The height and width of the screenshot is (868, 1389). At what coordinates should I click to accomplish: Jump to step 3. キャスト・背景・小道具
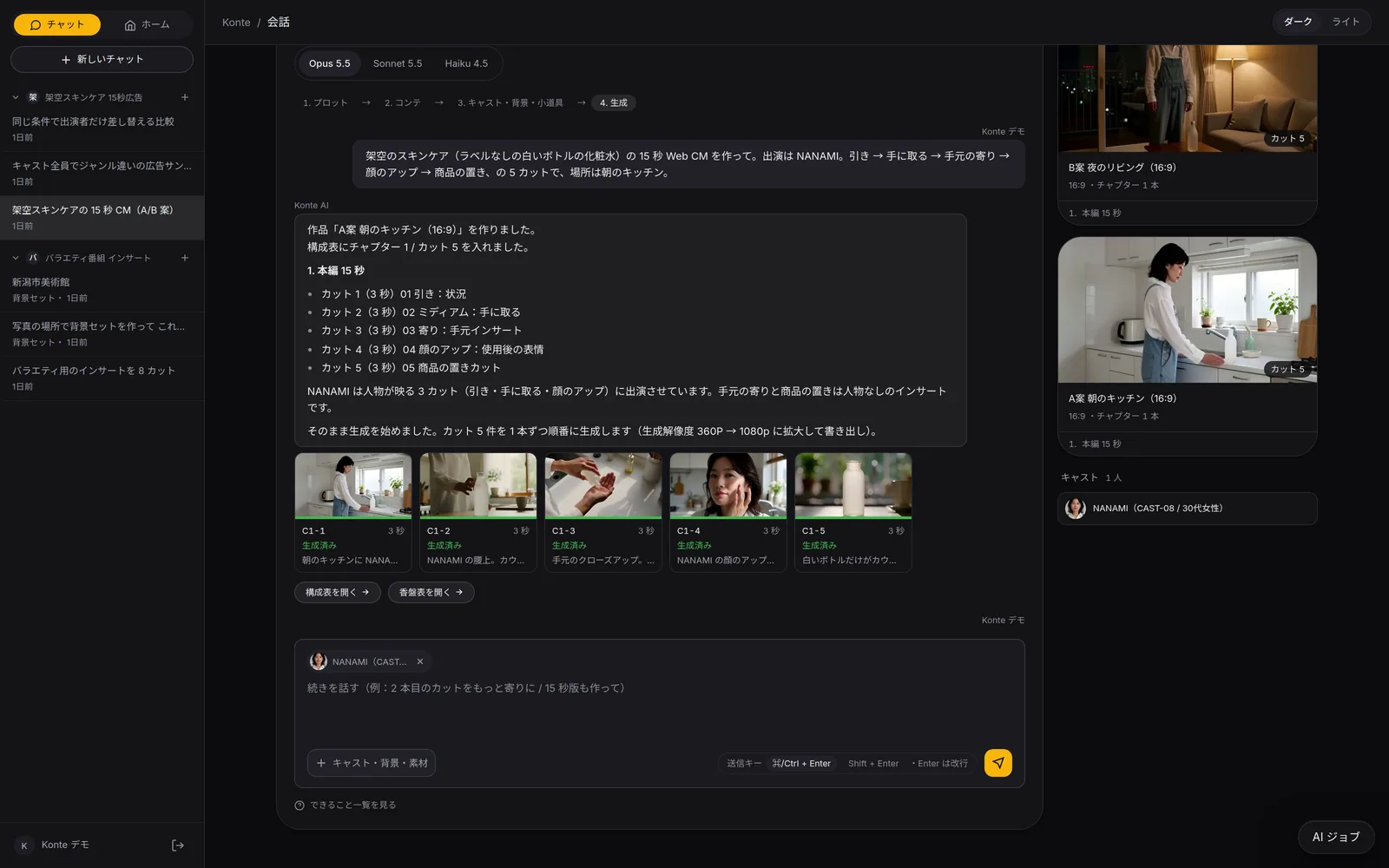(x=510, y=102)
